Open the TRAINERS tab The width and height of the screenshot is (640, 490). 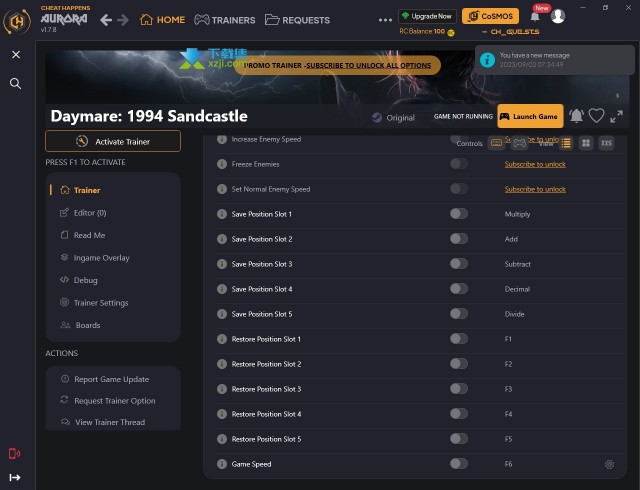[x=224, y=20]
